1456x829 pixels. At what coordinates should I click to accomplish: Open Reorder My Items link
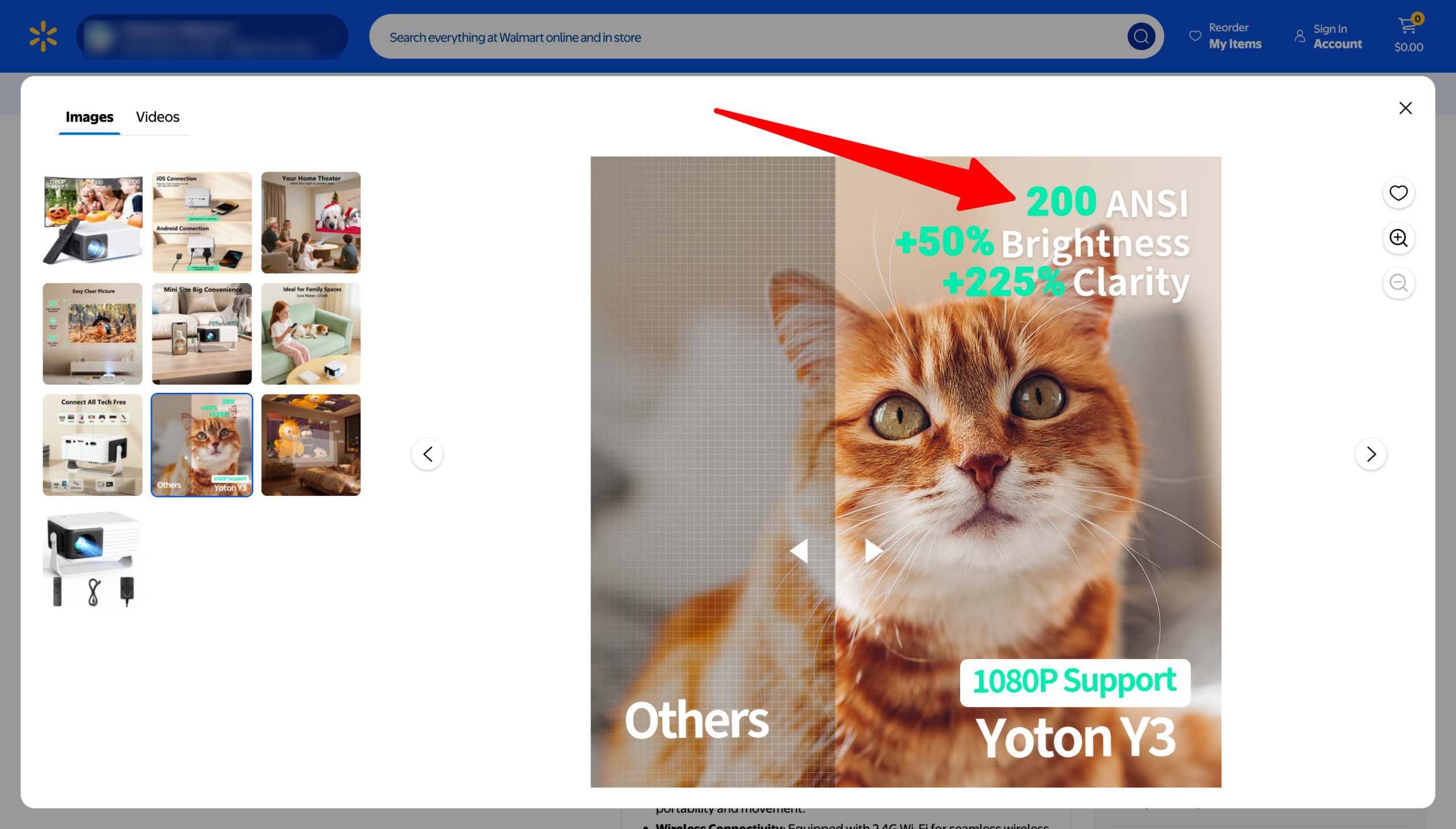tap(1226, 36)
